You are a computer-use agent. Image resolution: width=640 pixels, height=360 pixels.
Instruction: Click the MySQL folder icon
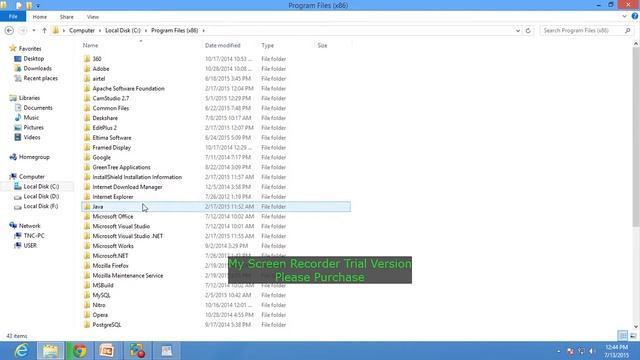click(87, 295)
